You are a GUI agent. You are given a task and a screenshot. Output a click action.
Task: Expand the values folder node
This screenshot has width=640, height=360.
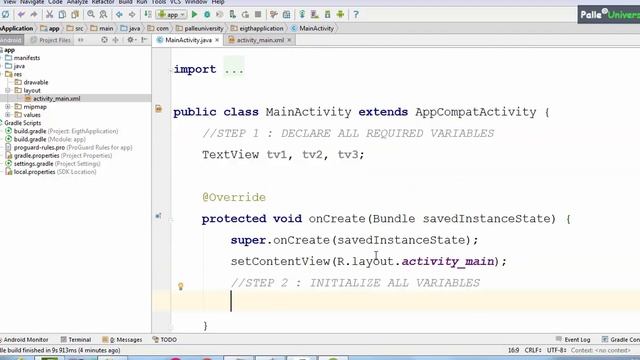click(8, 115)
